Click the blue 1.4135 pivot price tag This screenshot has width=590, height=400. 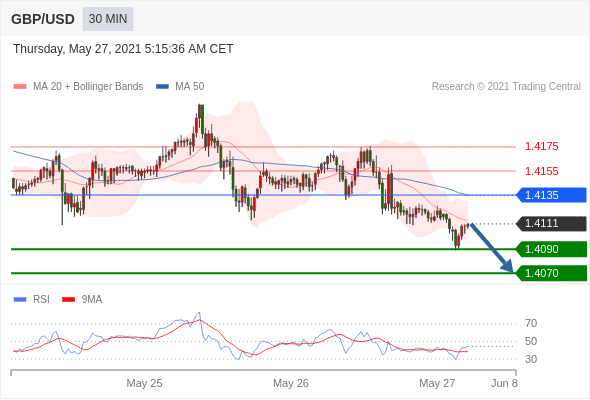(x=552, y=195)
